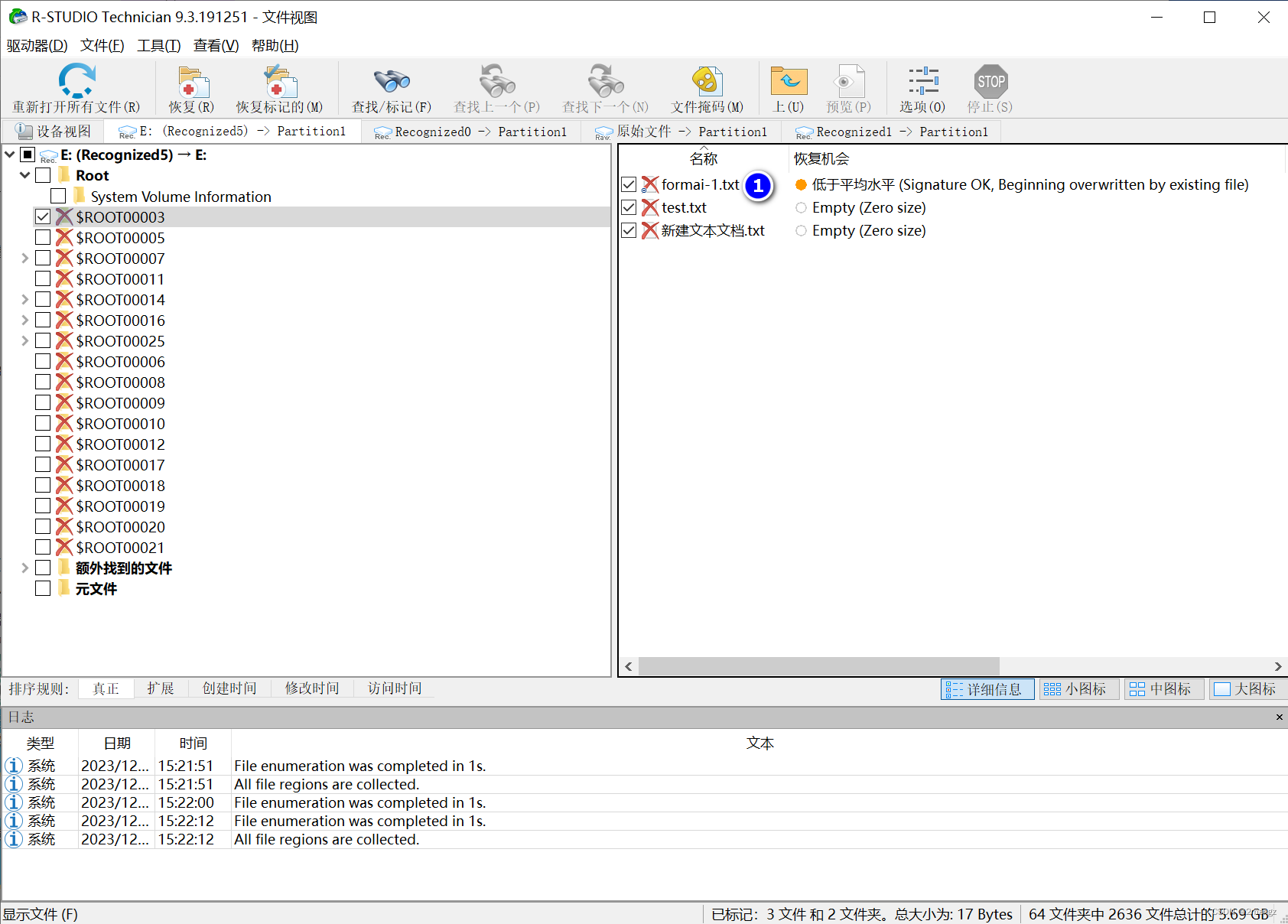
Task: Close the log (日志) panel
Action: click(1279, 717)
